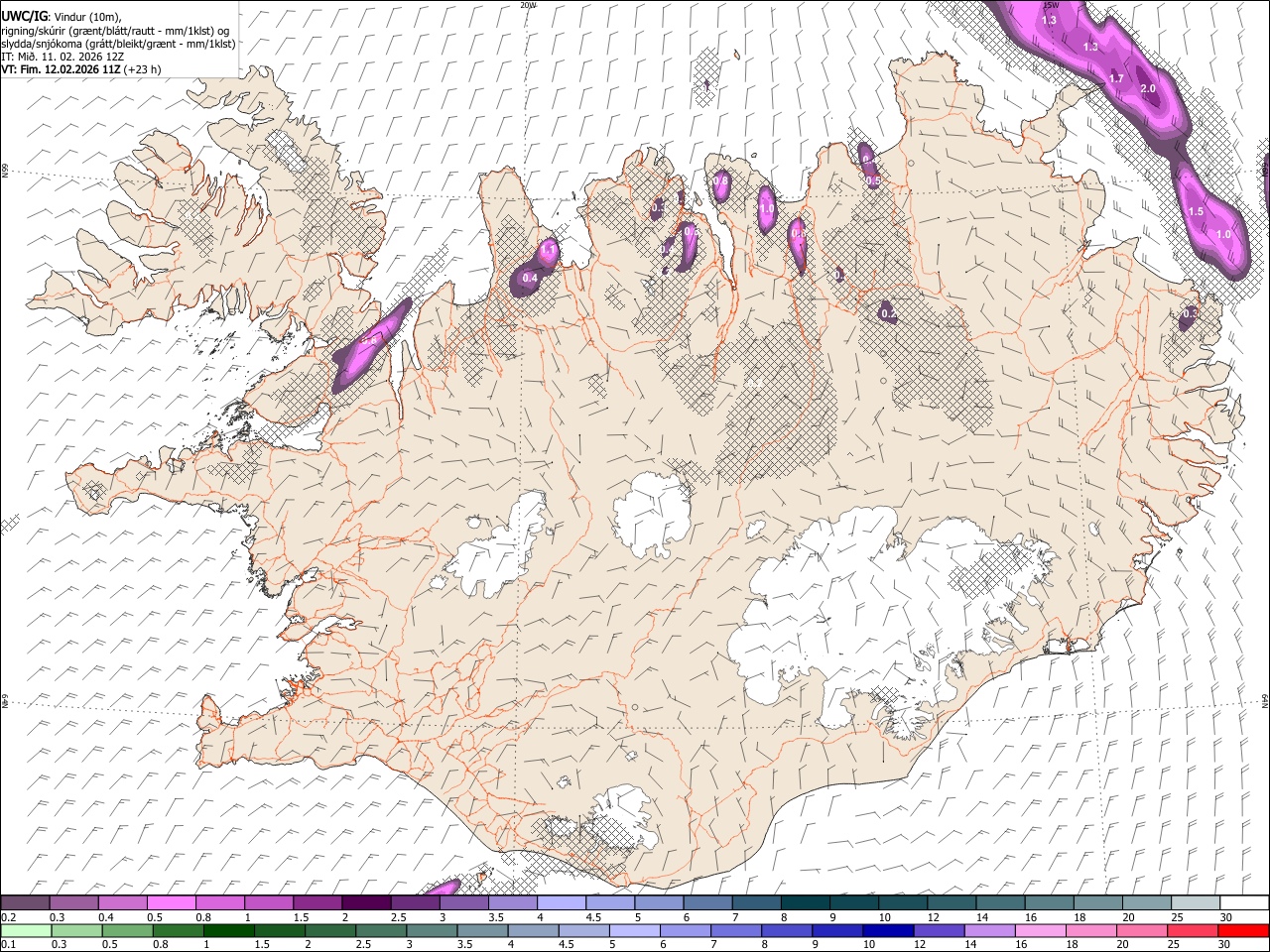
Task: Click the '1.5' value in the northeast snow band
Action: [1196, 212]
